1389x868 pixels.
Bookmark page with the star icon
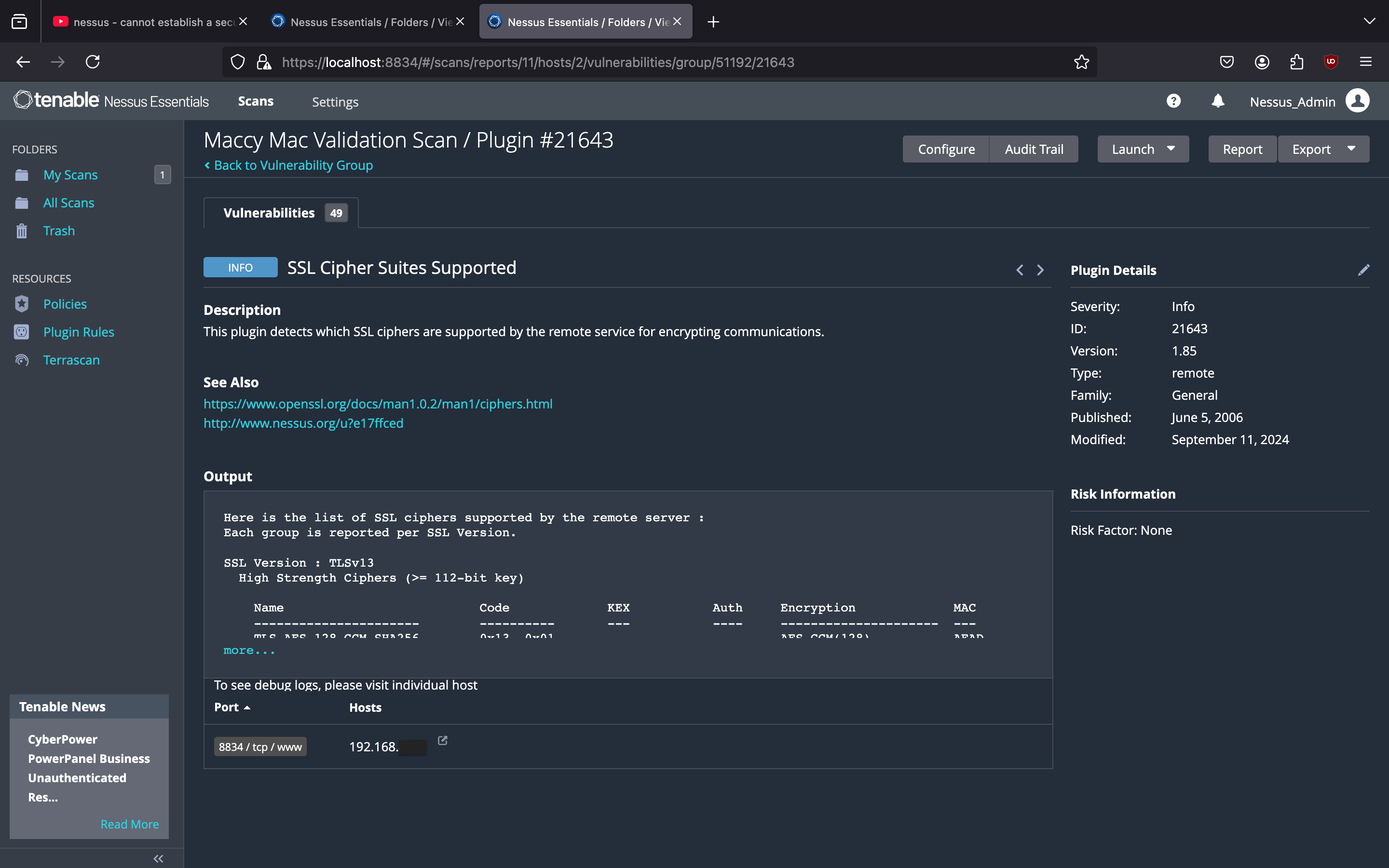pyautogui.click(x=1081, y=62)
